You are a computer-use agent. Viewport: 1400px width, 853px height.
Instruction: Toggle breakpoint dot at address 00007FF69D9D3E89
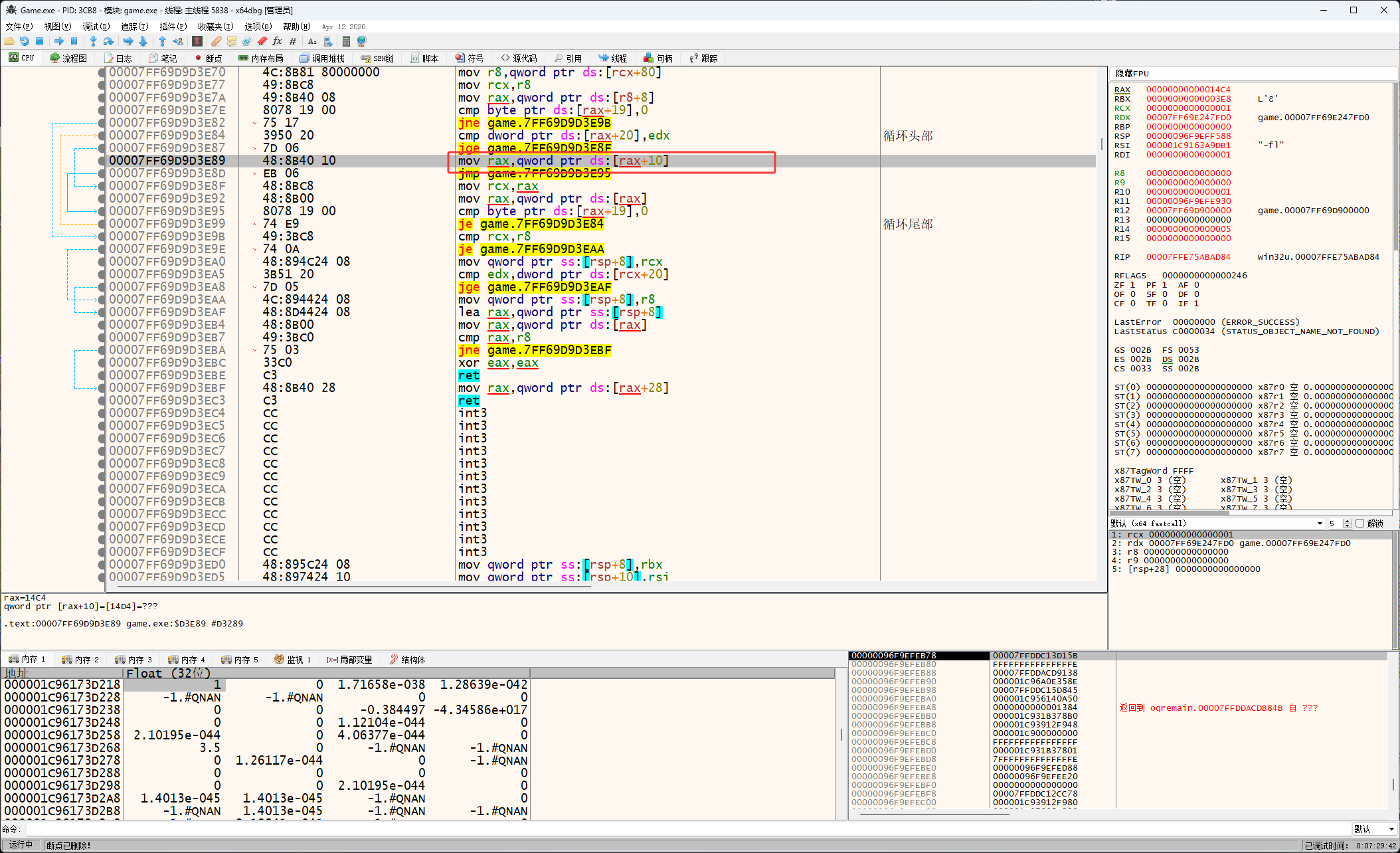(x=102, y=161)
